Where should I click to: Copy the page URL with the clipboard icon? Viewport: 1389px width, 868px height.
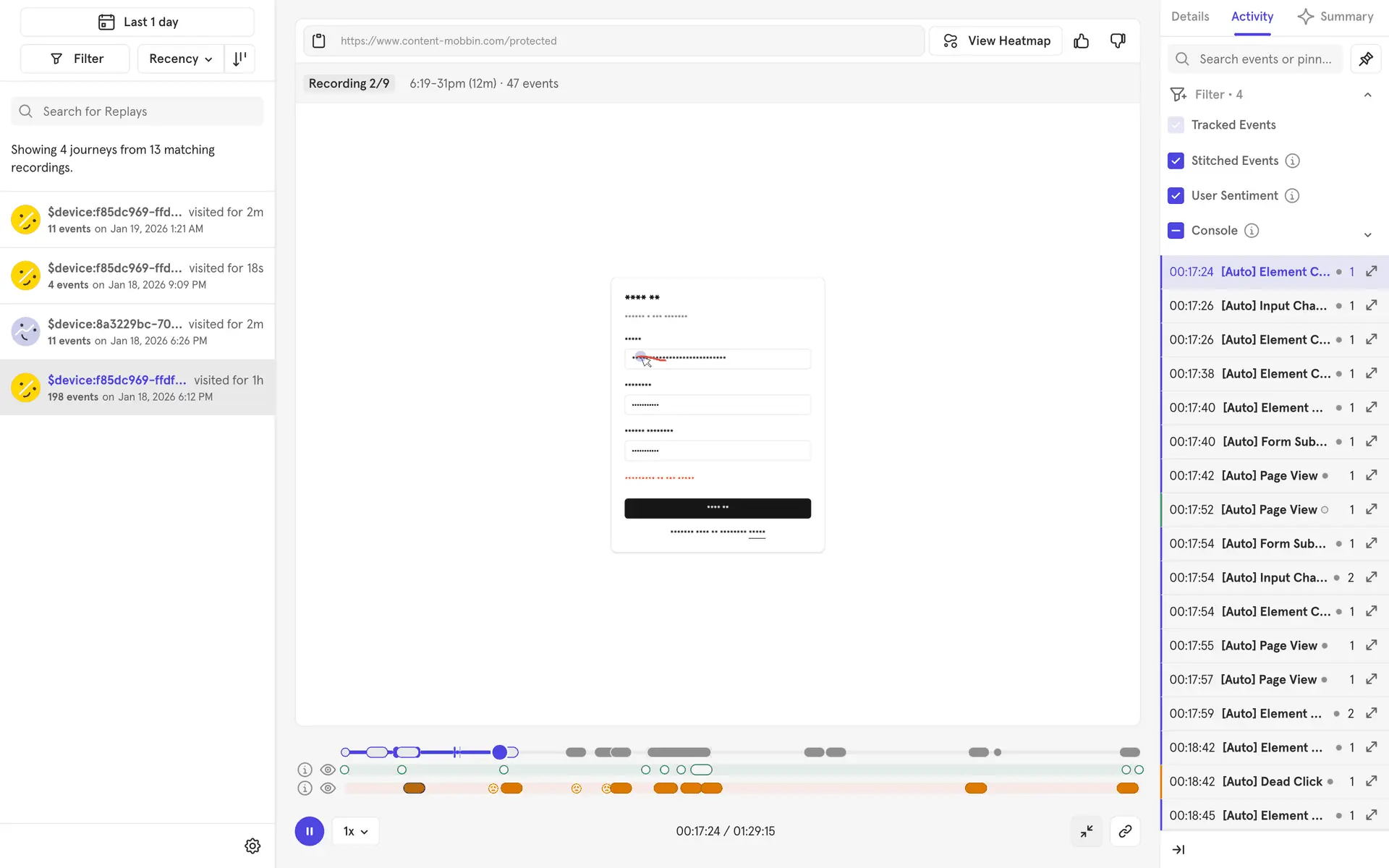pyautogui.click(x=319, y=41)
